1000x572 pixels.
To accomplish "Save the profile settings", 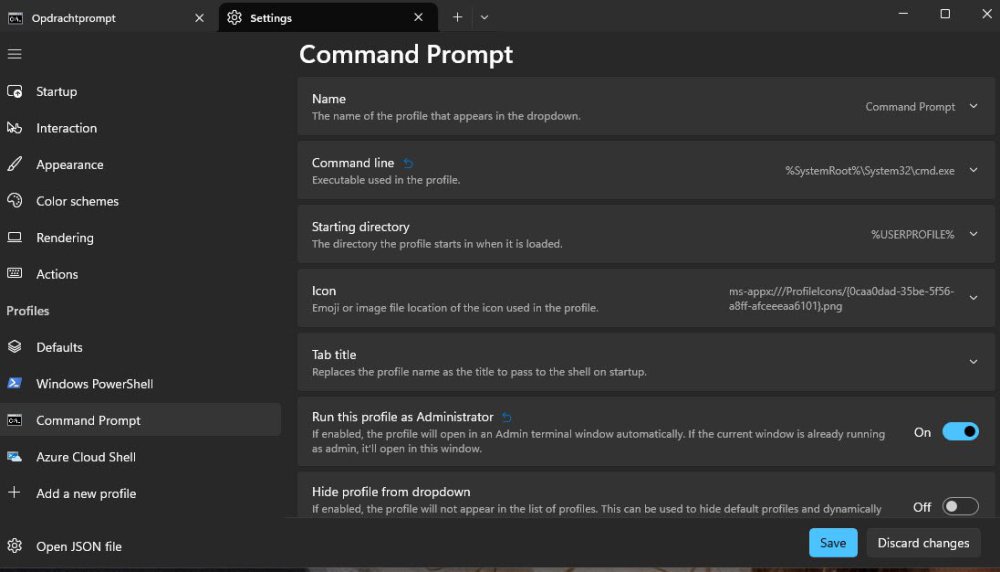I will 833,543.
